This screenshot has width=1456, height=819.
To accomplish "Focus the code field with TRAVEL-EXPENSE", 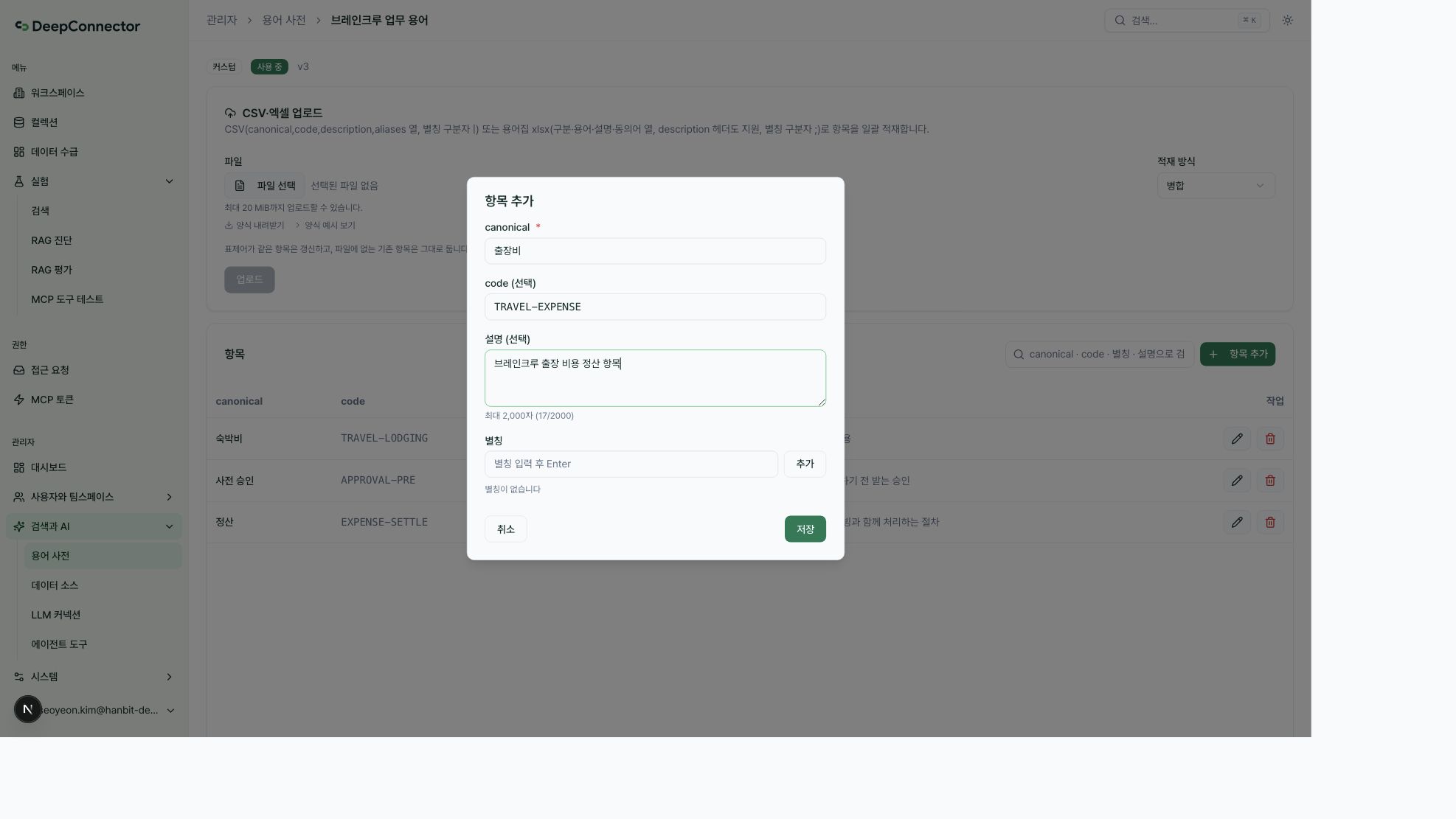I will click(655, 307).
